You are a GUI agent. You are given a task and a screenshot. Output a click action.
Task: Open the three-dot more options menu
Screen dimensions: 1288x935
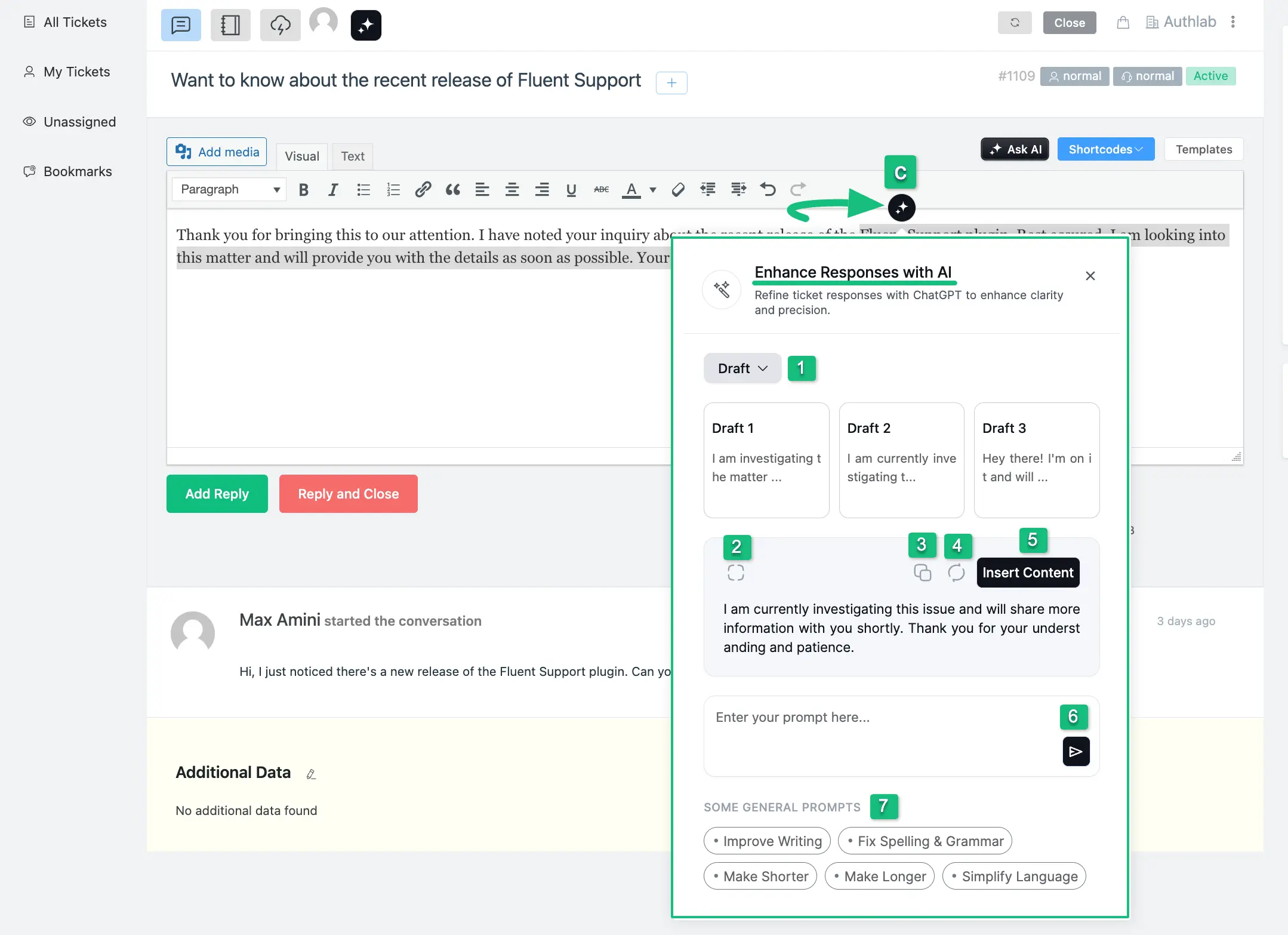[x=1233, y=22]
